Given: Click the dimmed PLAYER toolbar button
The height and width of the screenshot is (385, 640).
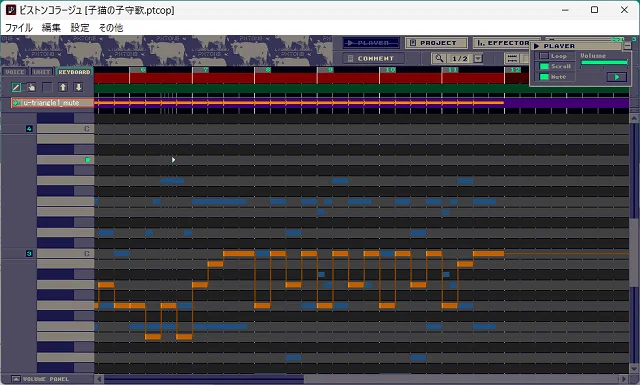Looking at the screenshot, I should click(x=371, y=43).
